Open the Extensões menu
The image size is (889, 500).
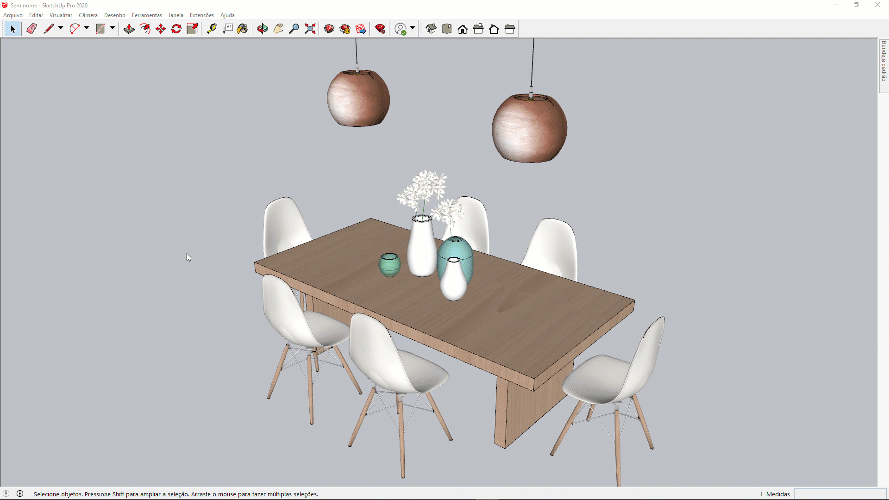(x=202, y=15)
